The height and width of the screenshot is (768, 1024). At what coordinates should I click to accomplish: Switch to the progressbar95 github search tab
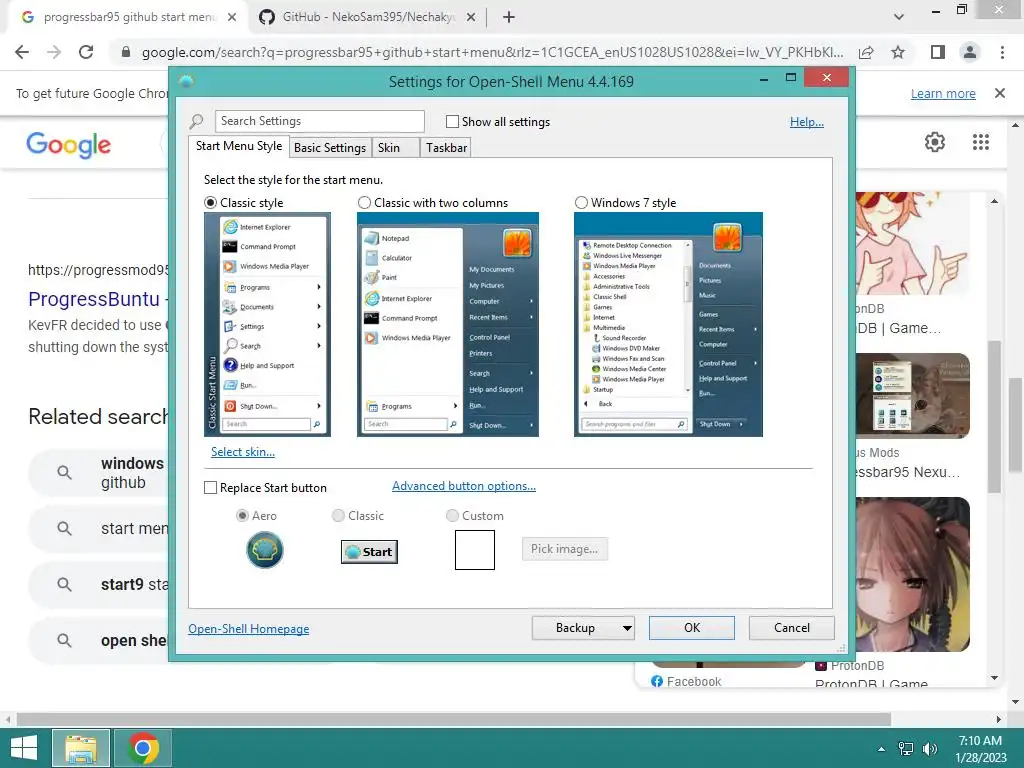click(x=129, y=17)
